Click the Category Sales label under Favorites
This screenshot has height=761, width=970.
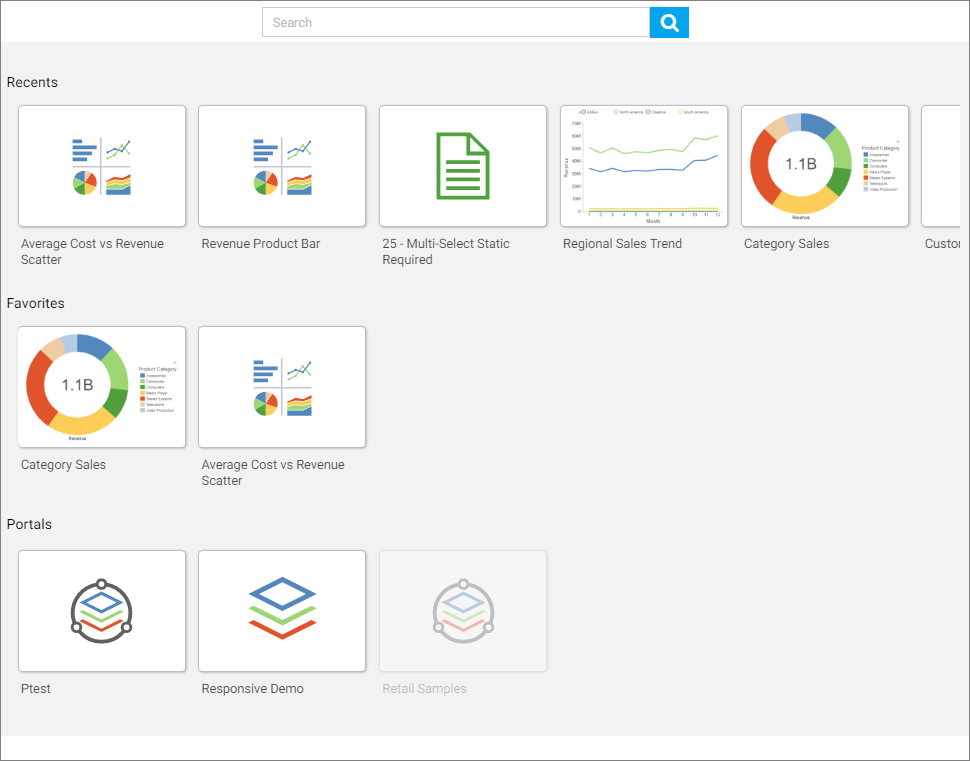[x=63, y=465]
